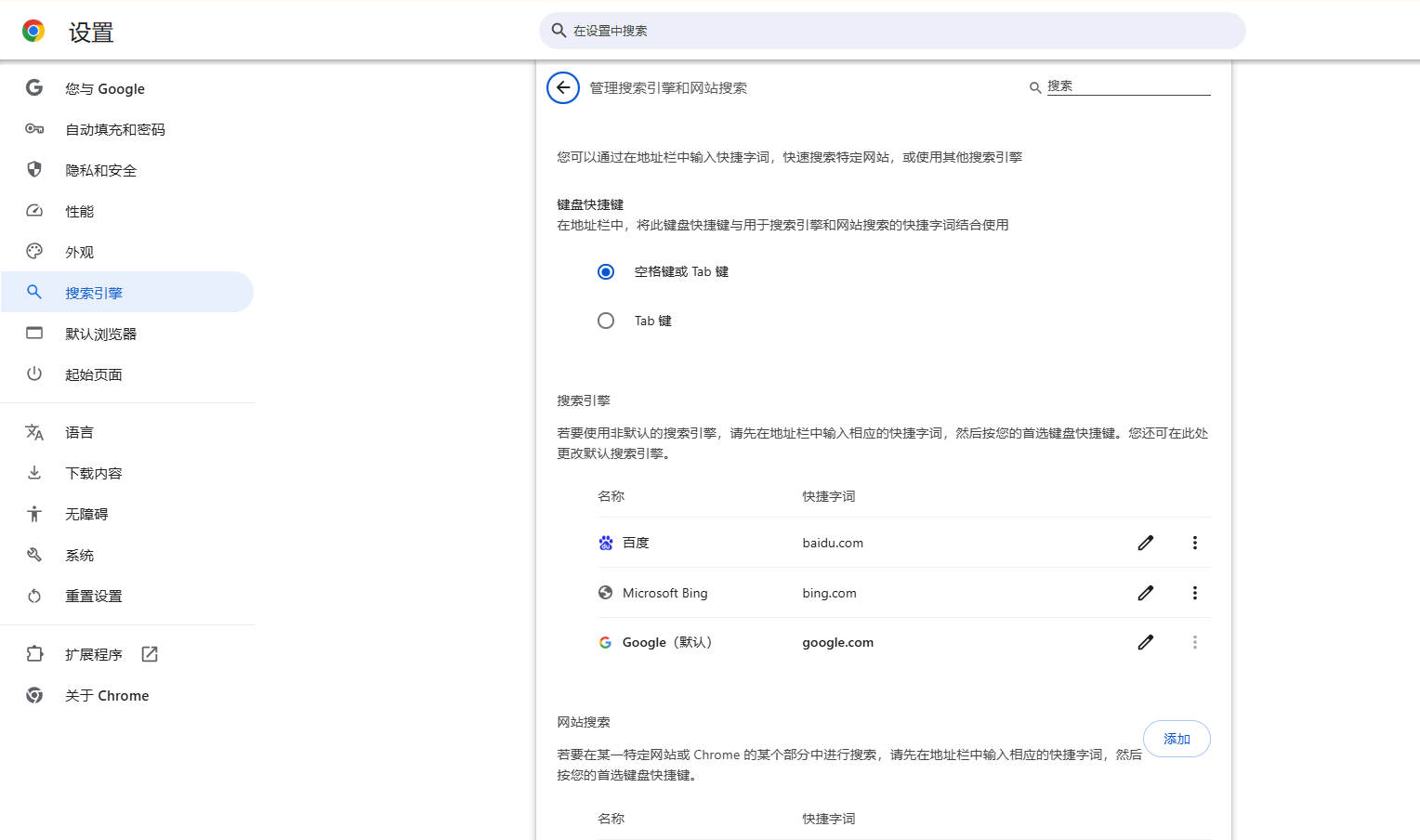Click three-dot menu in Google (默认) row
The image size is (1420, 840).
point(1195,642)
